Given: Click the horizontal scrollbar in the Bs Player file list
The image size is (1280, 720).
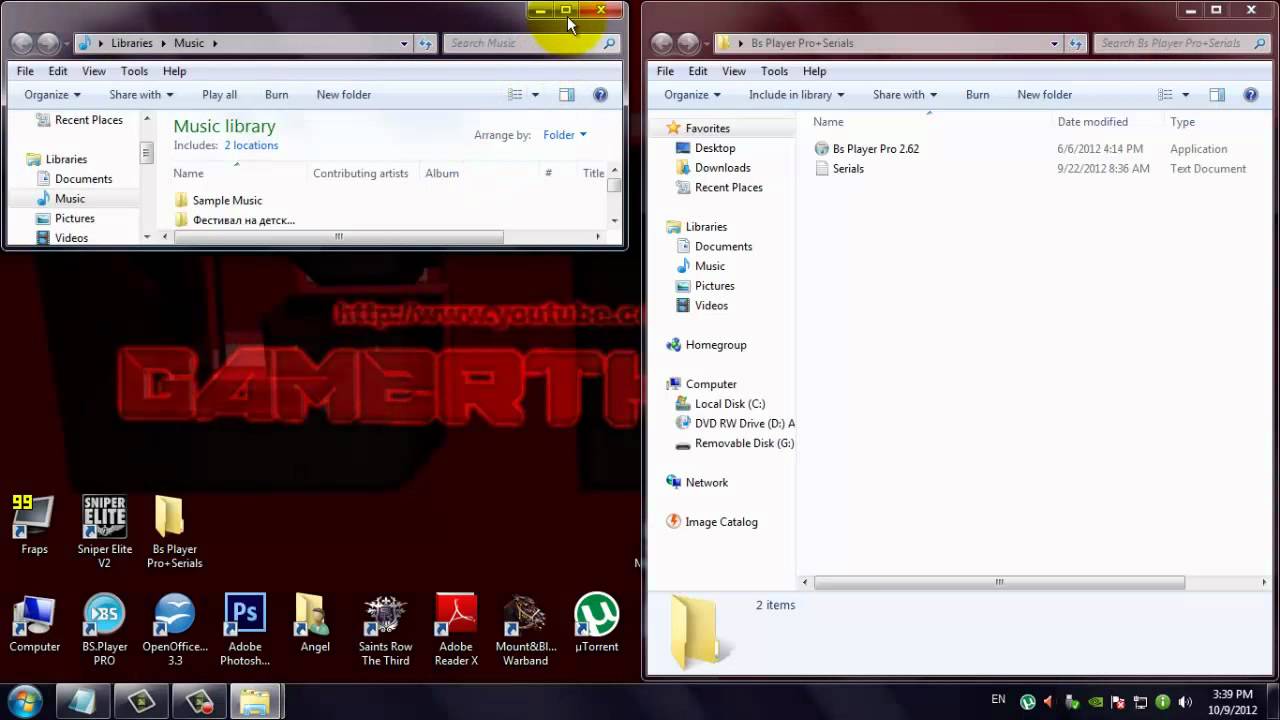Looking at the screenshot, I should click(x=1000, y=582).
